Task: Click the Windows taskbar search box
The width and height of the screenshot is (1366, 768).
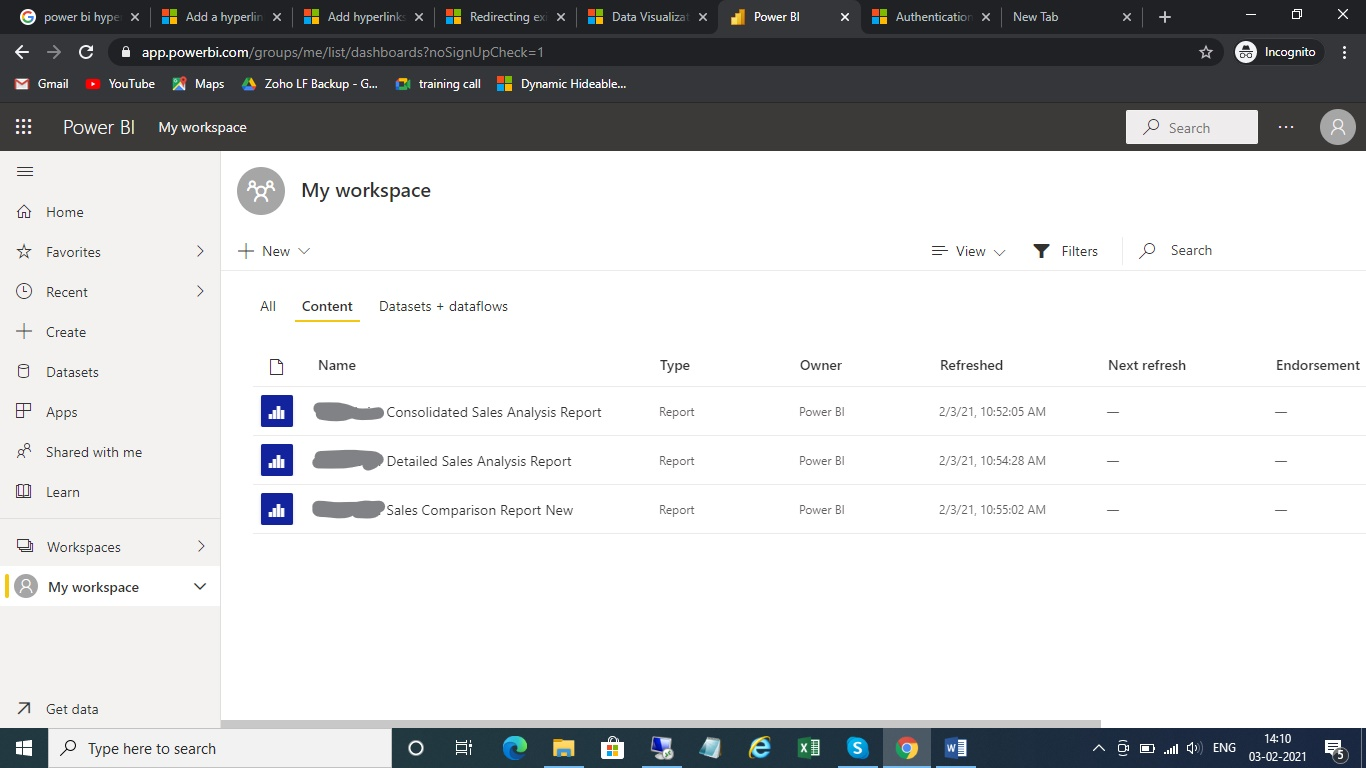Action: click(219, 748)
